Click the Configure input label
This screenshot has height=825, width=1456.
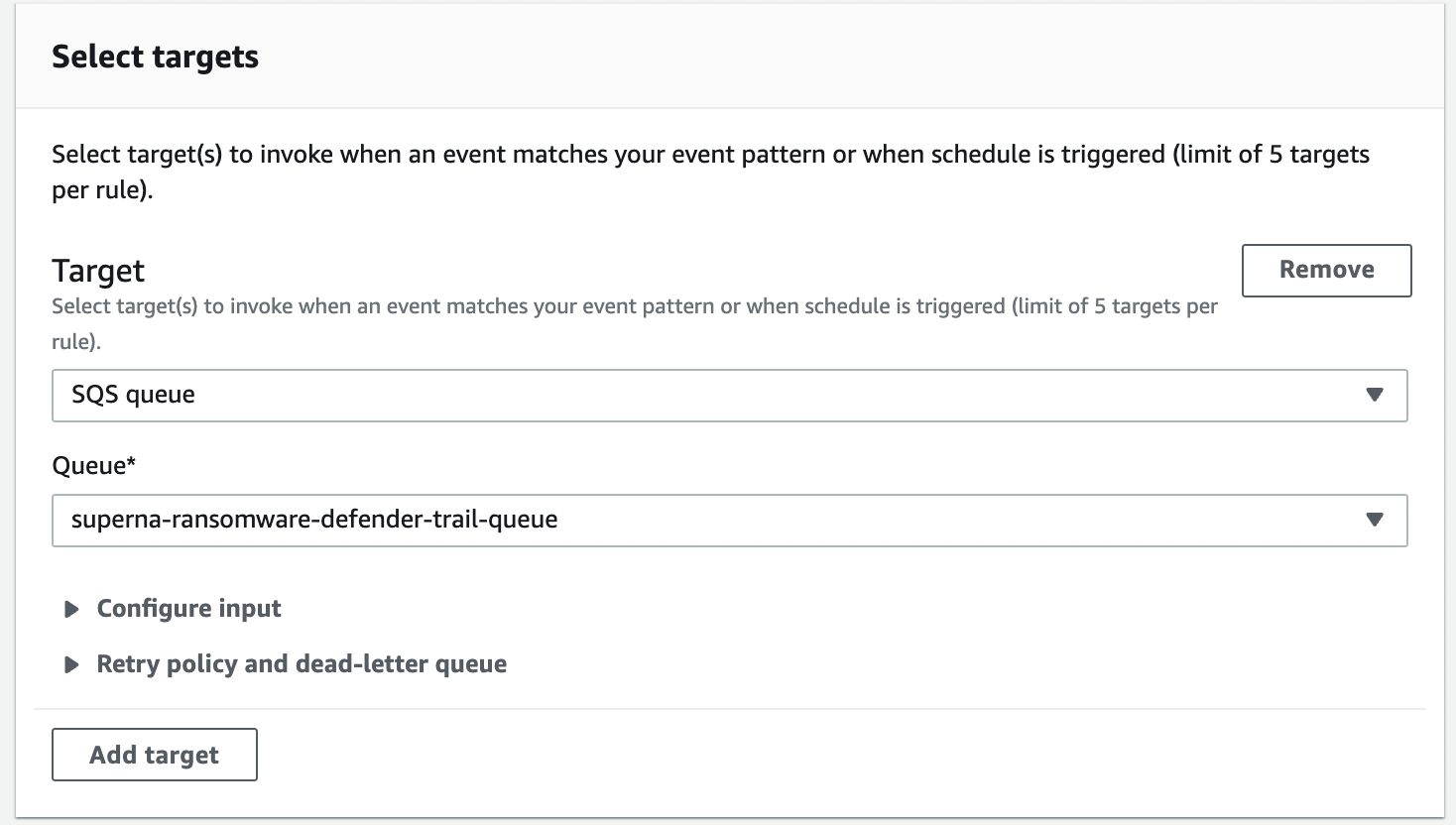point(188,609)
